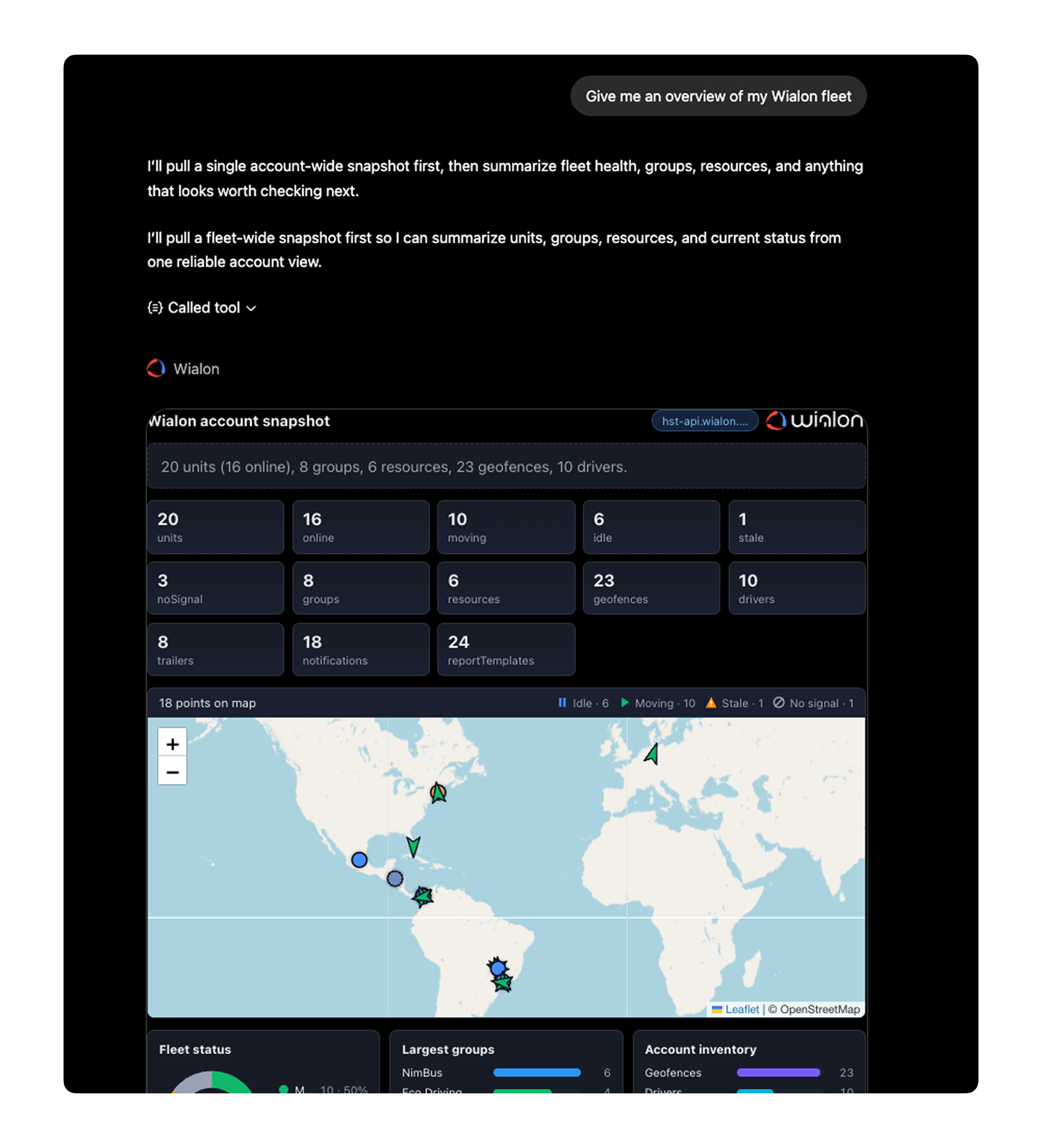
Task: Click the Geofences inventory bar
Action: (778, 1072)
